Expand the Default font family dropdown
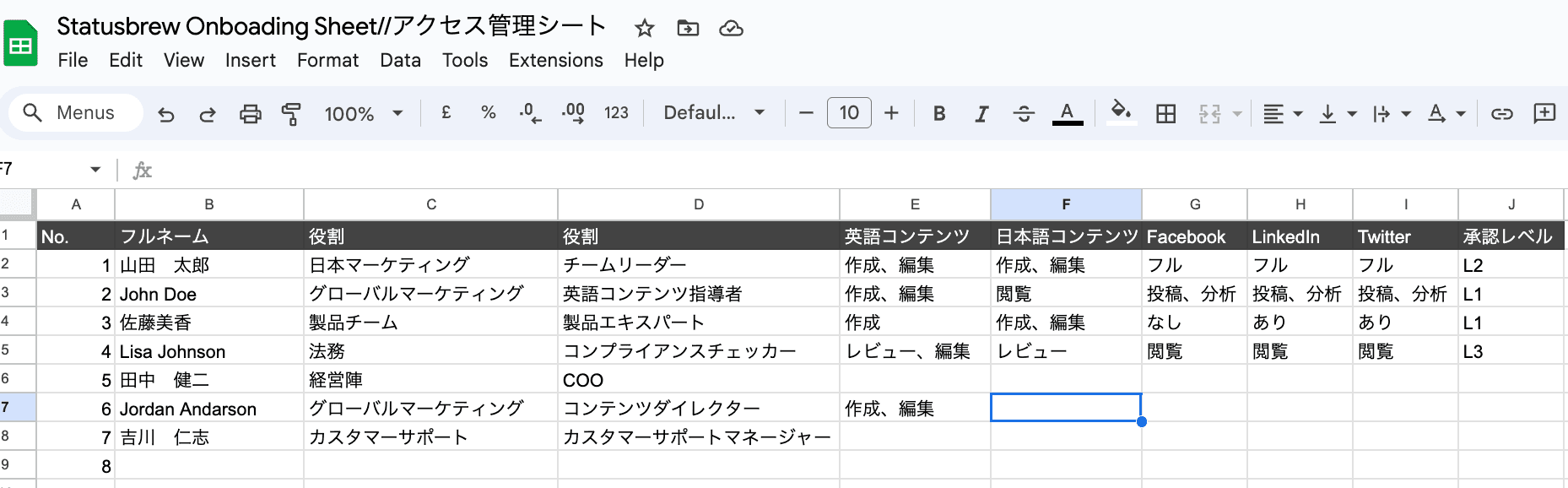This screenshot has height=488, width=1568. [714, 113]
